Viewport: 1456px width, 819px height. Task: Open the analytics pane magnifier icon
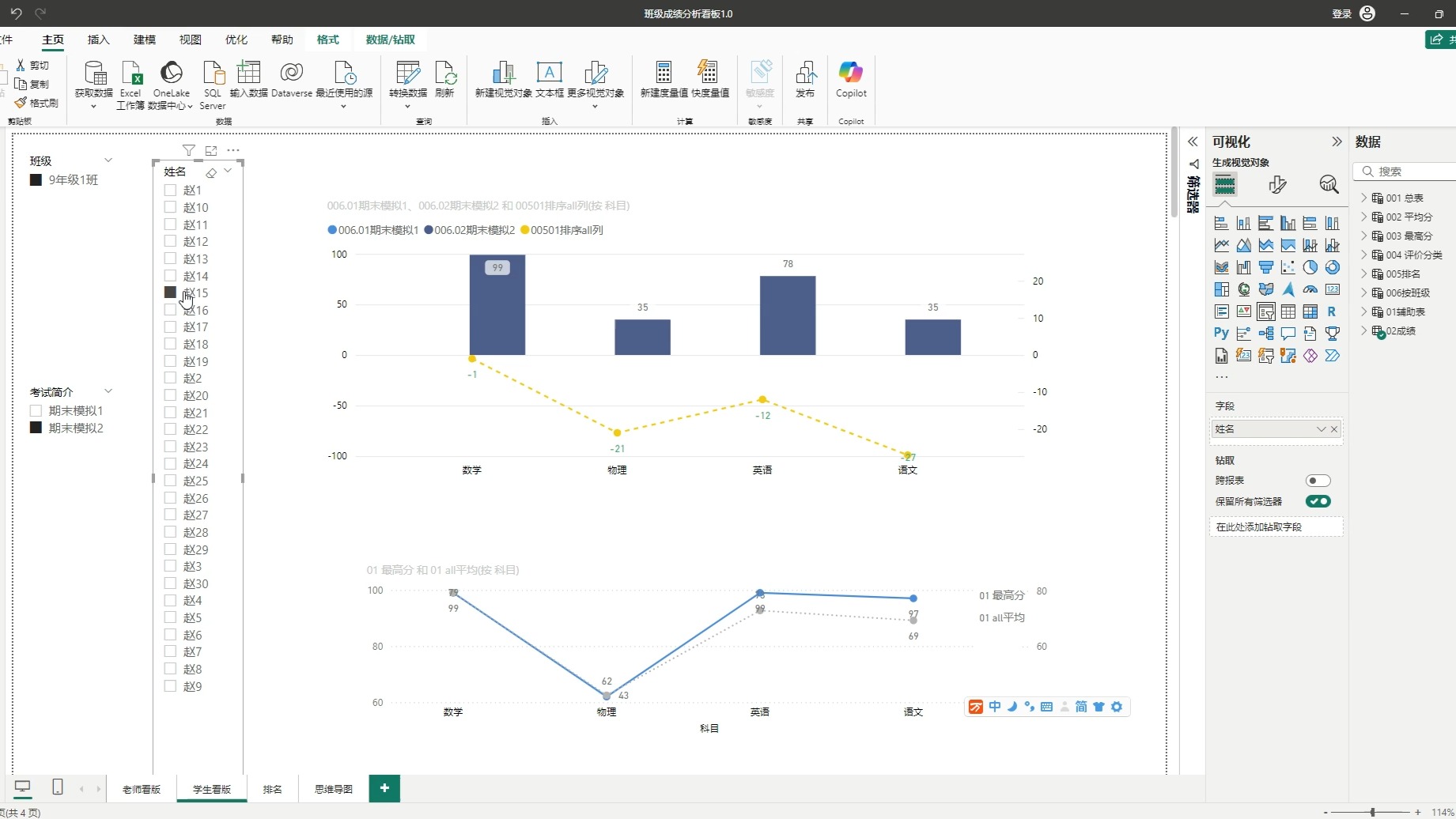(x=1329, y=185)
